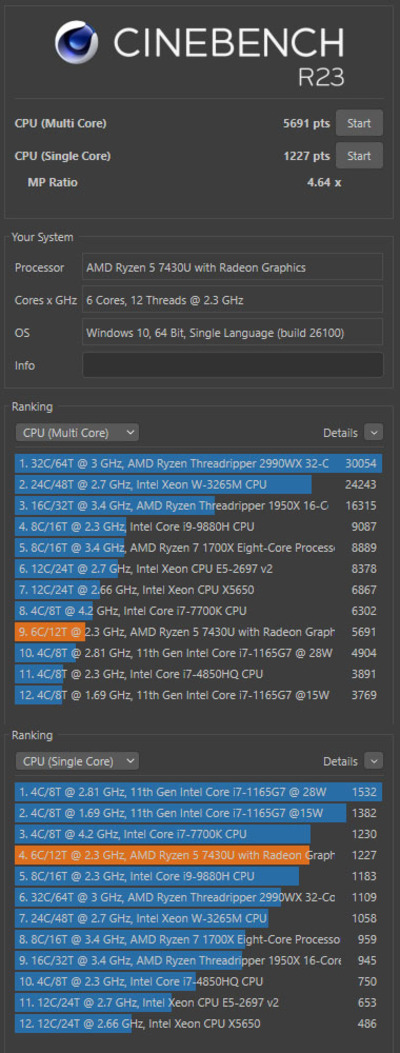400x1053 pixels.
Task: Select the orange Ryzen 5 7430U single core entry
Action: (199, 855)
